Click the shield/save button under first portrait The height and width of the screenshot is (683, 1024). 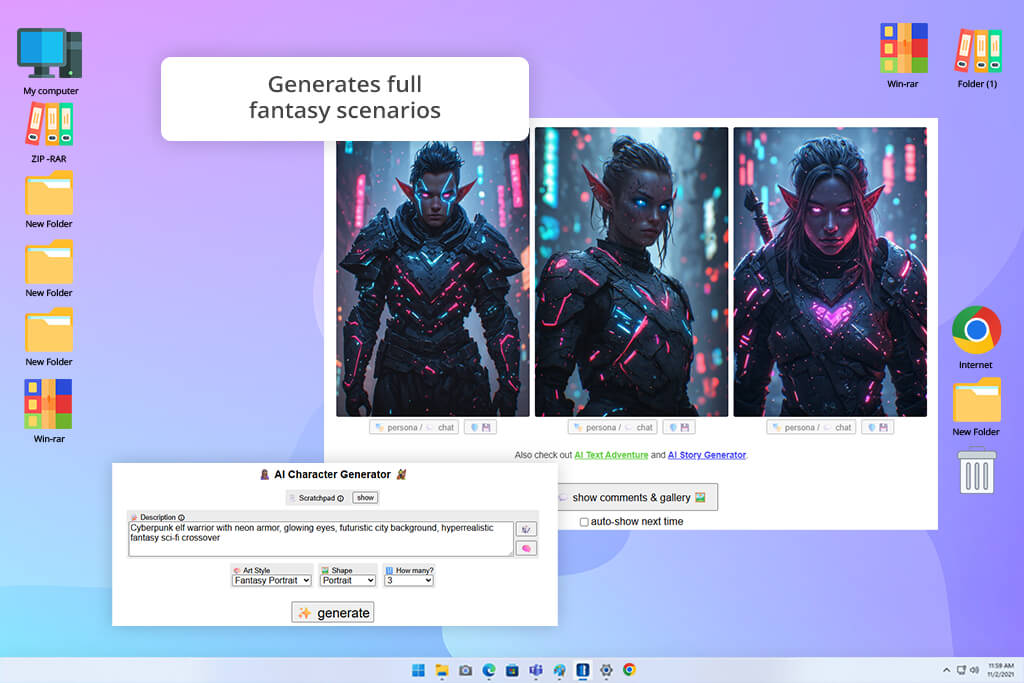[481, 428]
